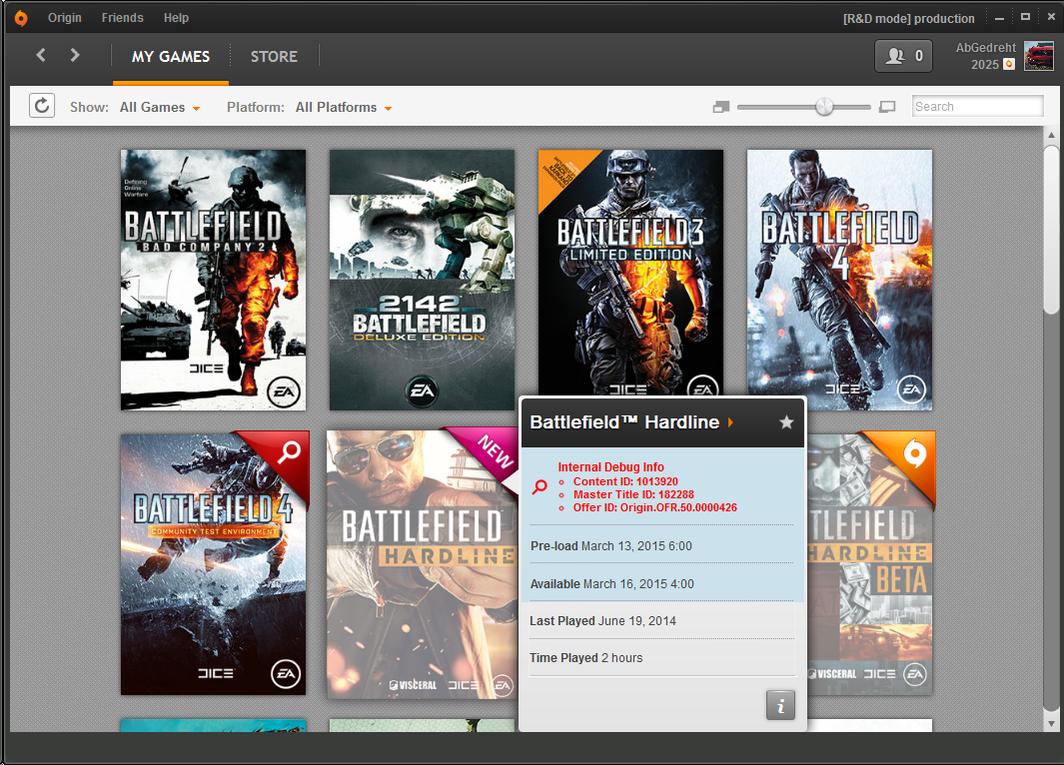Minimize the Origin window
This screenshot has height=765, width=1064.
[999, 18]
